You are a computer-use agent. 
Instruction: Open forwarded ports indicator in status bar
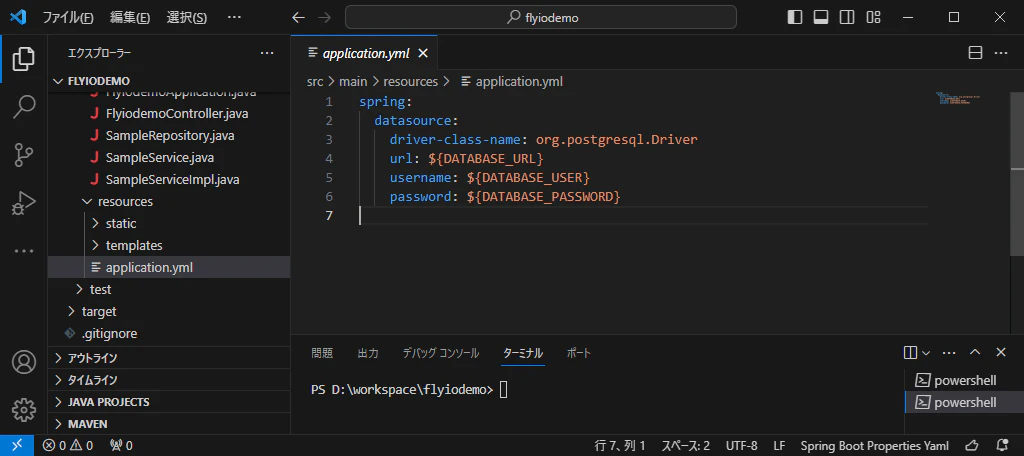click(x=121, y=446)
